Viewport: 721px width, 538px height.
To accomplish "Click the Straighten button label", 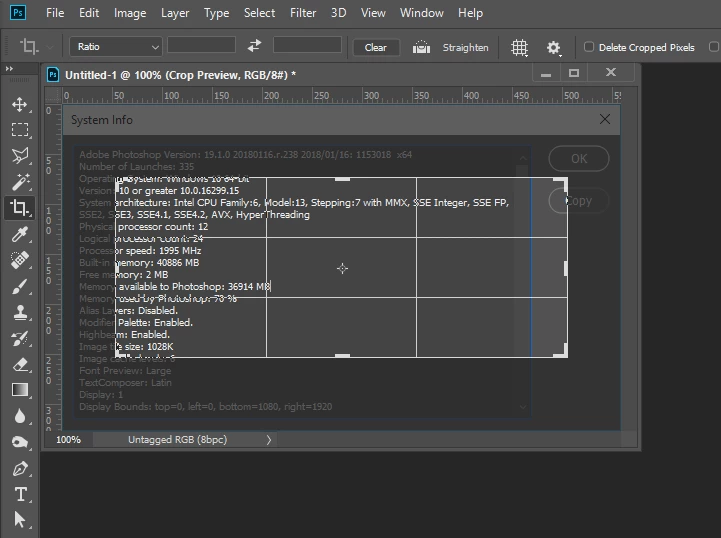I will click(x=465, y=47).
